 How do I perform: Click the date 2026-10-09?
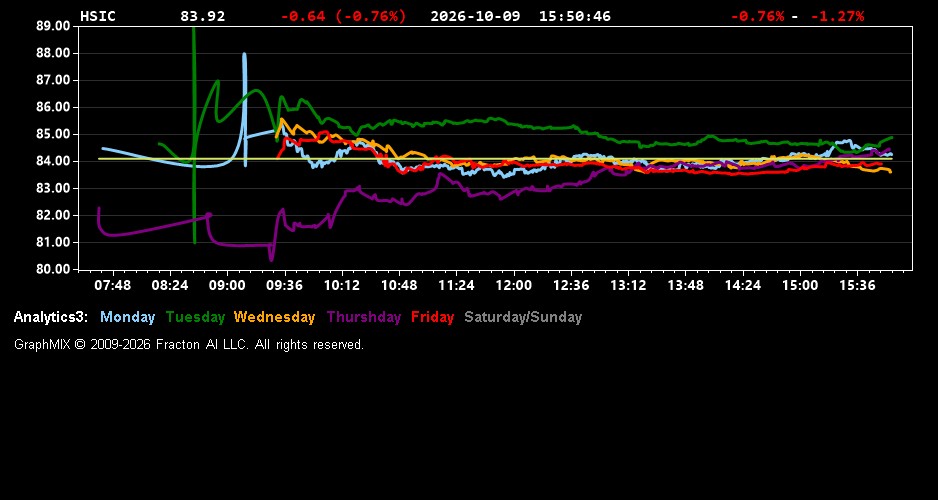tap(475, 16)
